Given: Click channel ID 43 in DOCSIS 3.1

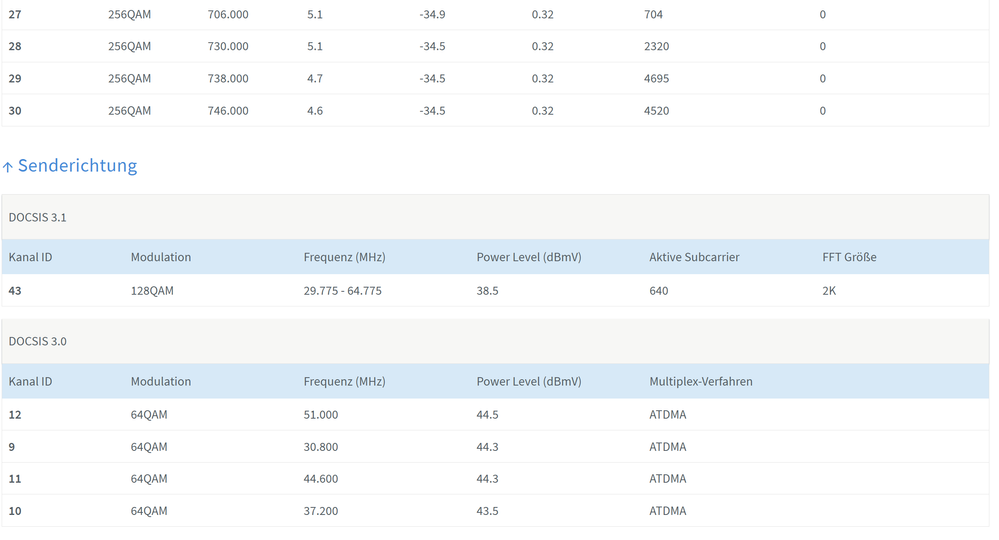Looking at the screenshot, I should pos(15,291).
